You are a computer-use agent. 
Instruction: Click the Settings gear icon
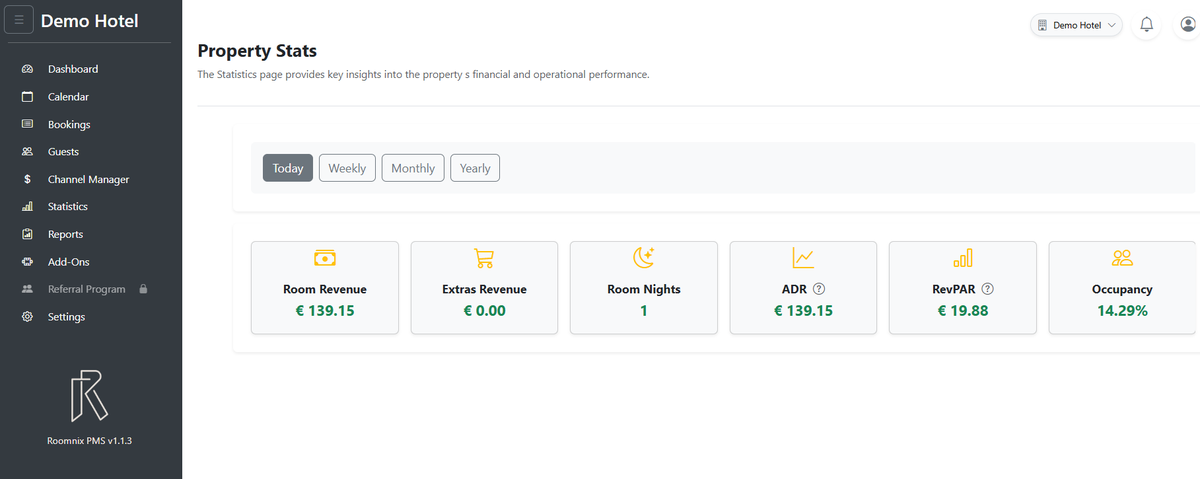28,317
